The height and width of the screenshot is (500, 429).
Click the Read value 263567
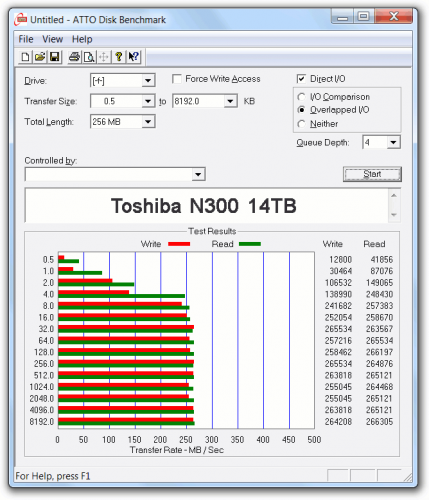pyautogui.click(x=380, y=329)
